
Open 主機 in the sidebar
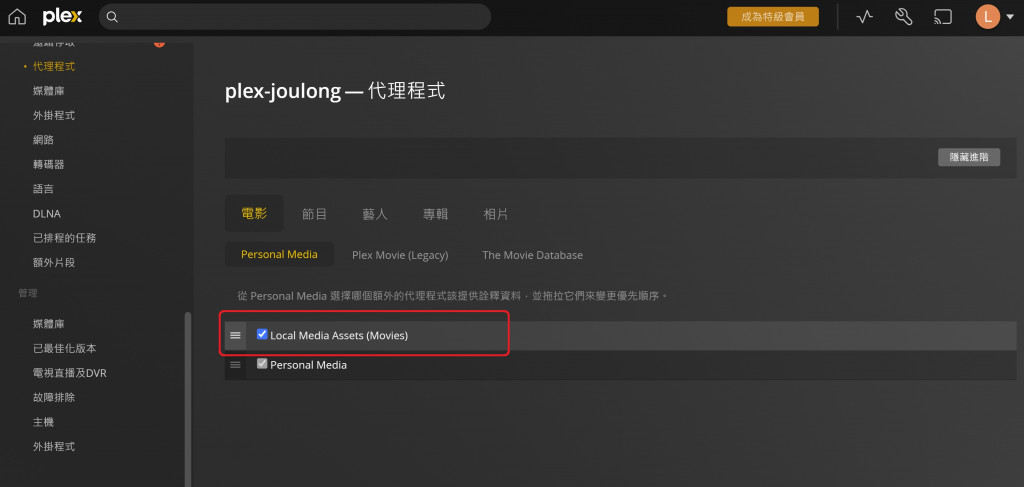pos(43,422)
